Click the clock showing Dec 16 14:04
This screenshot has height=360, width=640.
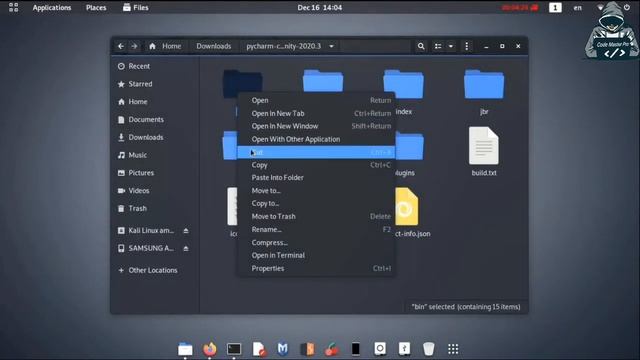(320, 7)
